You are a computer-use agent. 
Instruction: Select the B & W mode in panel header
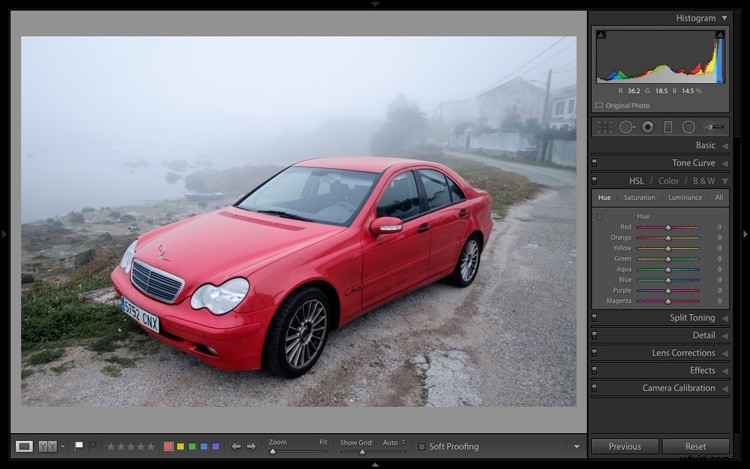[x=704, y=181]
